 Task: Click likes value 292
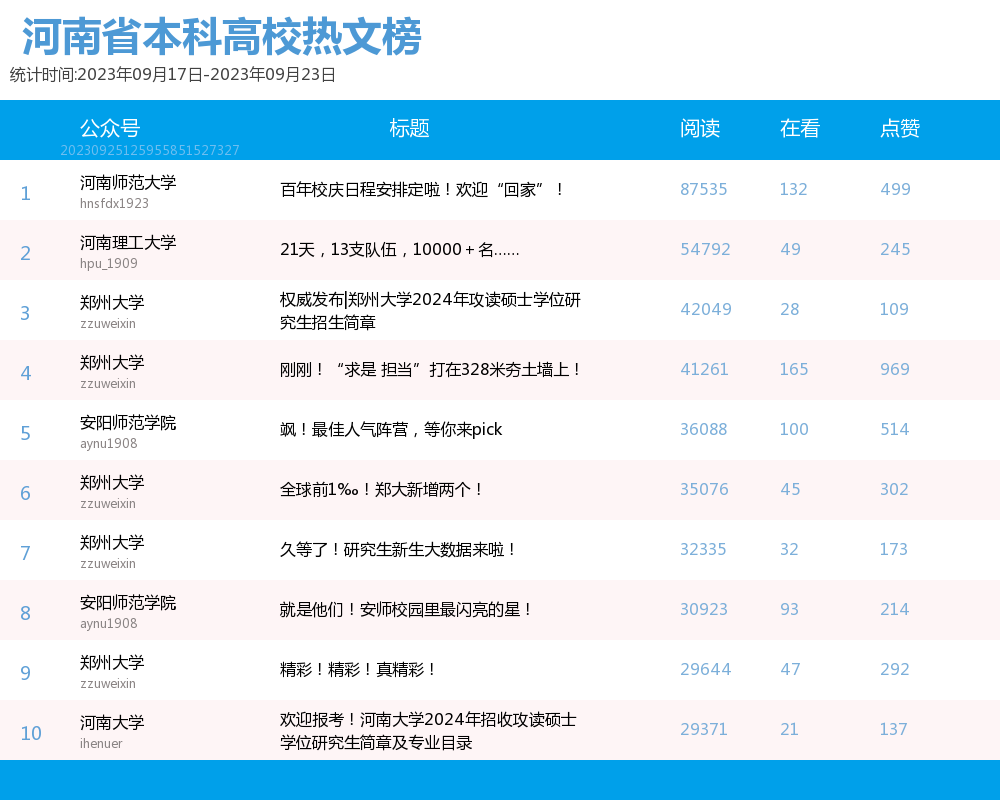pyautogui.click(x=895, y=669)
